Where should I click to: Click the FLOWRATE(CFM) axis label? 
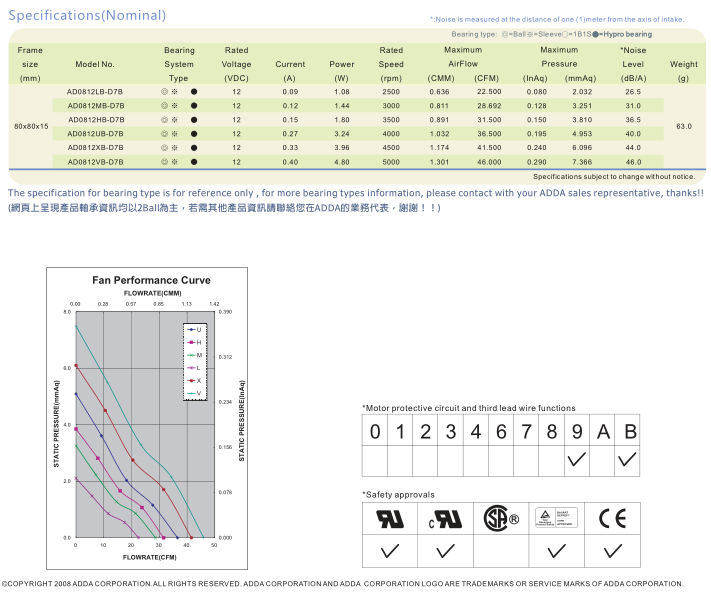click(150, 557)
